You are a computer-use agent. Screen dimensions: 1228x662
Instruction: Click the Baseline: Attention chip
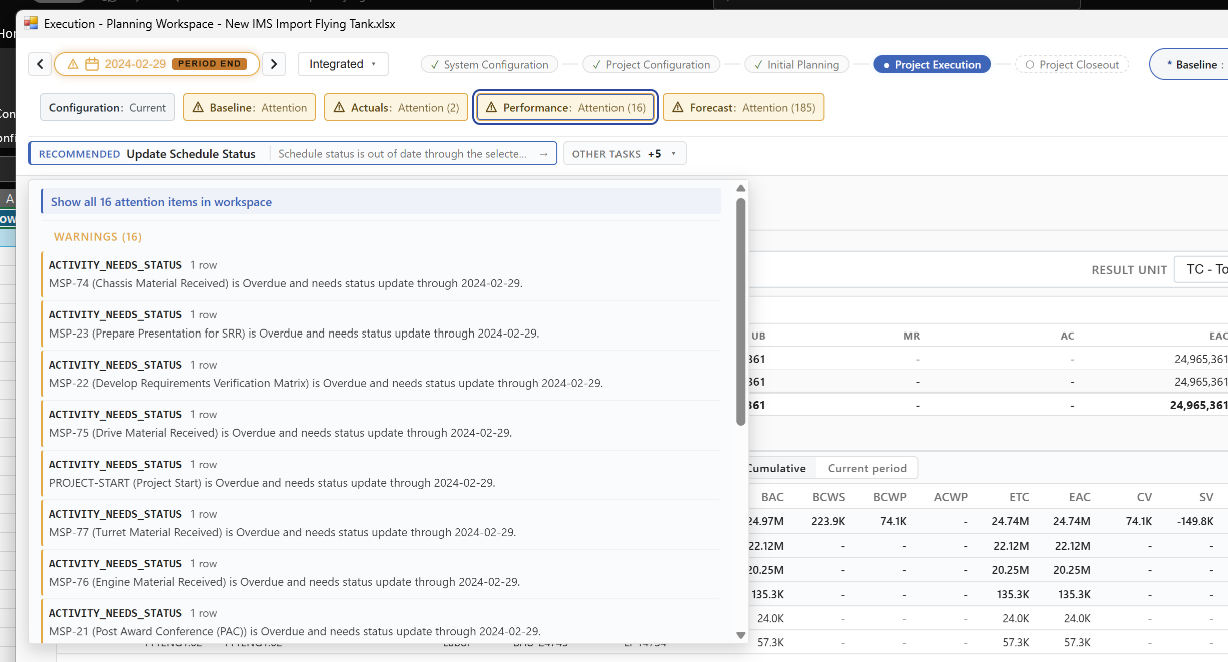coord(249,107)
